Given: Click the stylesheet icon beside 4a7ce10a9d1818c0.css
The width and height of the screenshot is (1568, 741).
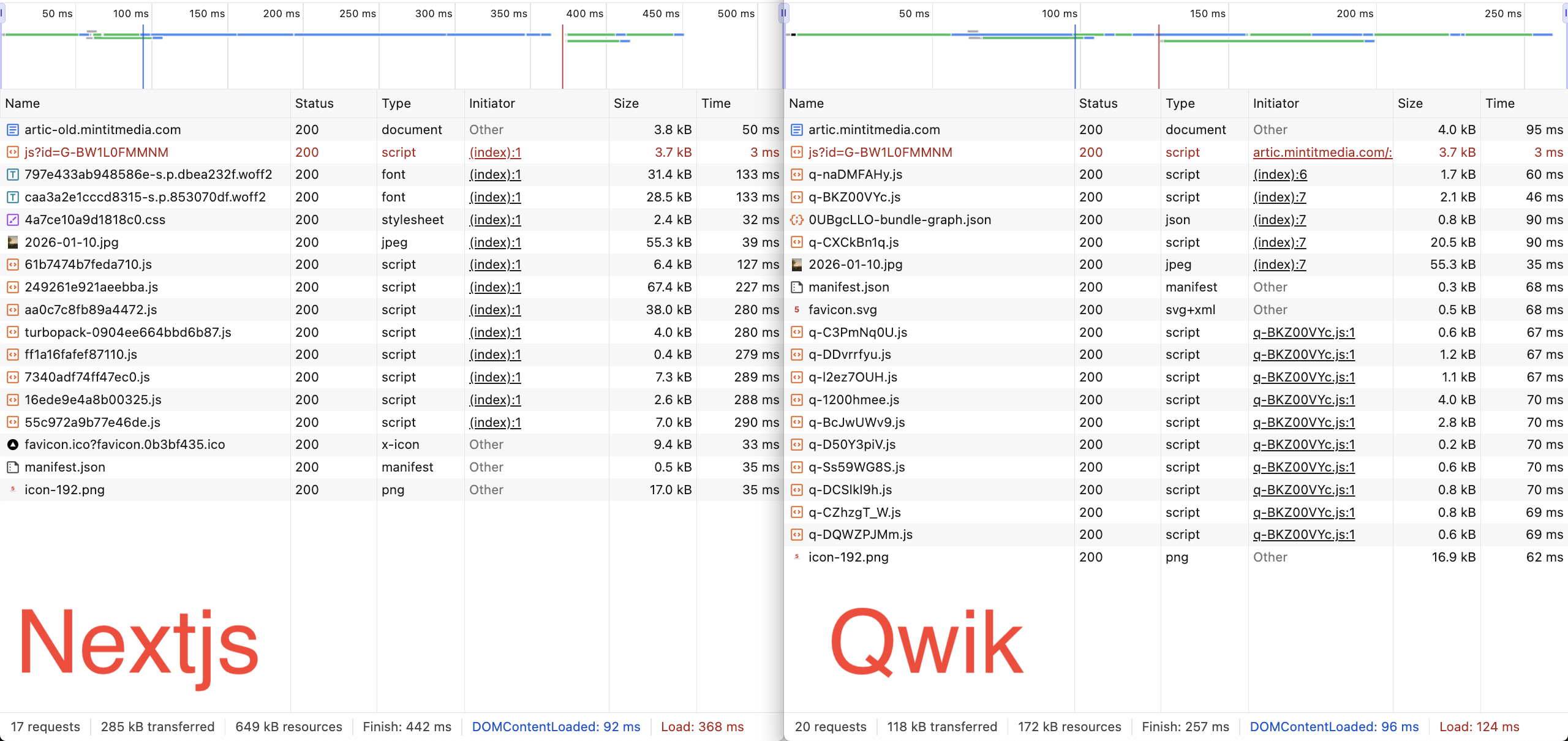Looking at the screenshot, I should click(12, 219).
